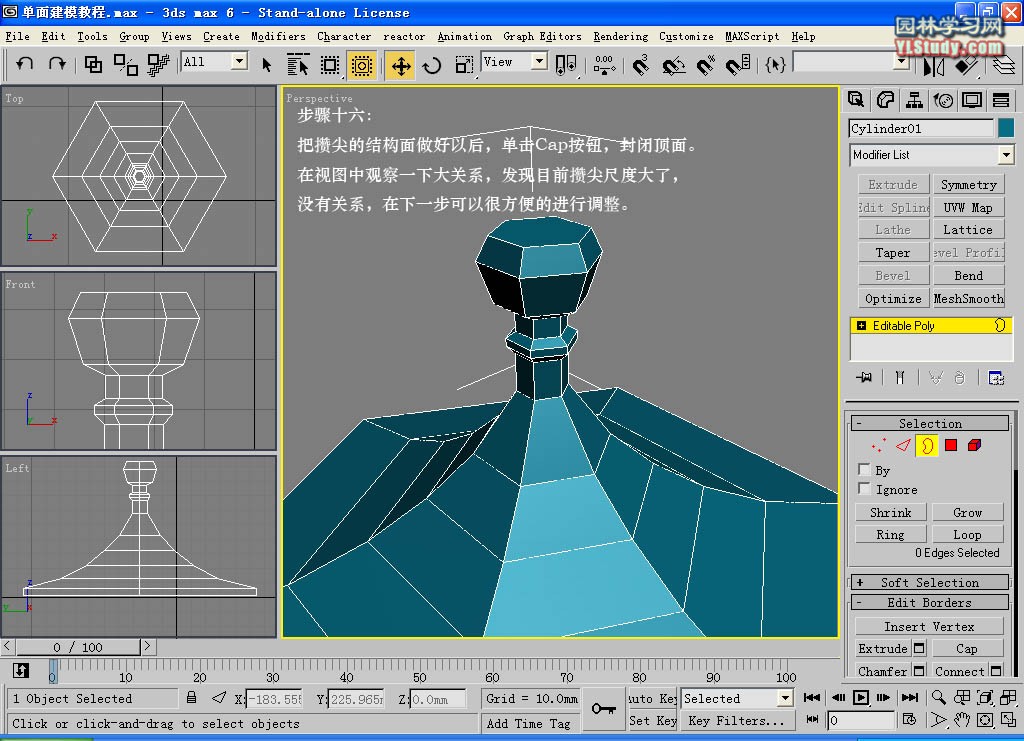Click the Align tool icon
1024x741 pixels.
(966, 65)
